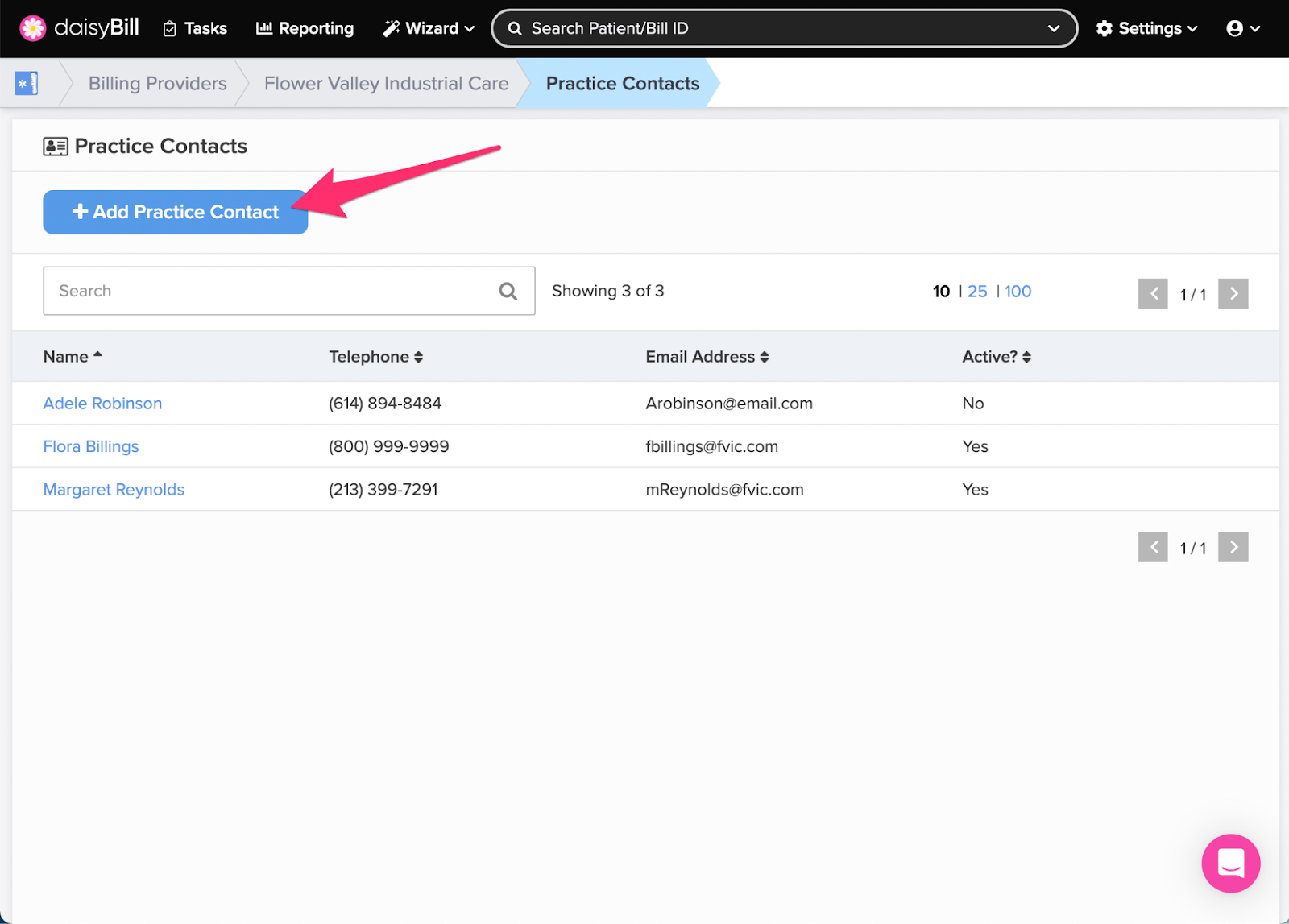Open Adele Robinson contact link
1289x924 pixels.
tap(102, 404)
